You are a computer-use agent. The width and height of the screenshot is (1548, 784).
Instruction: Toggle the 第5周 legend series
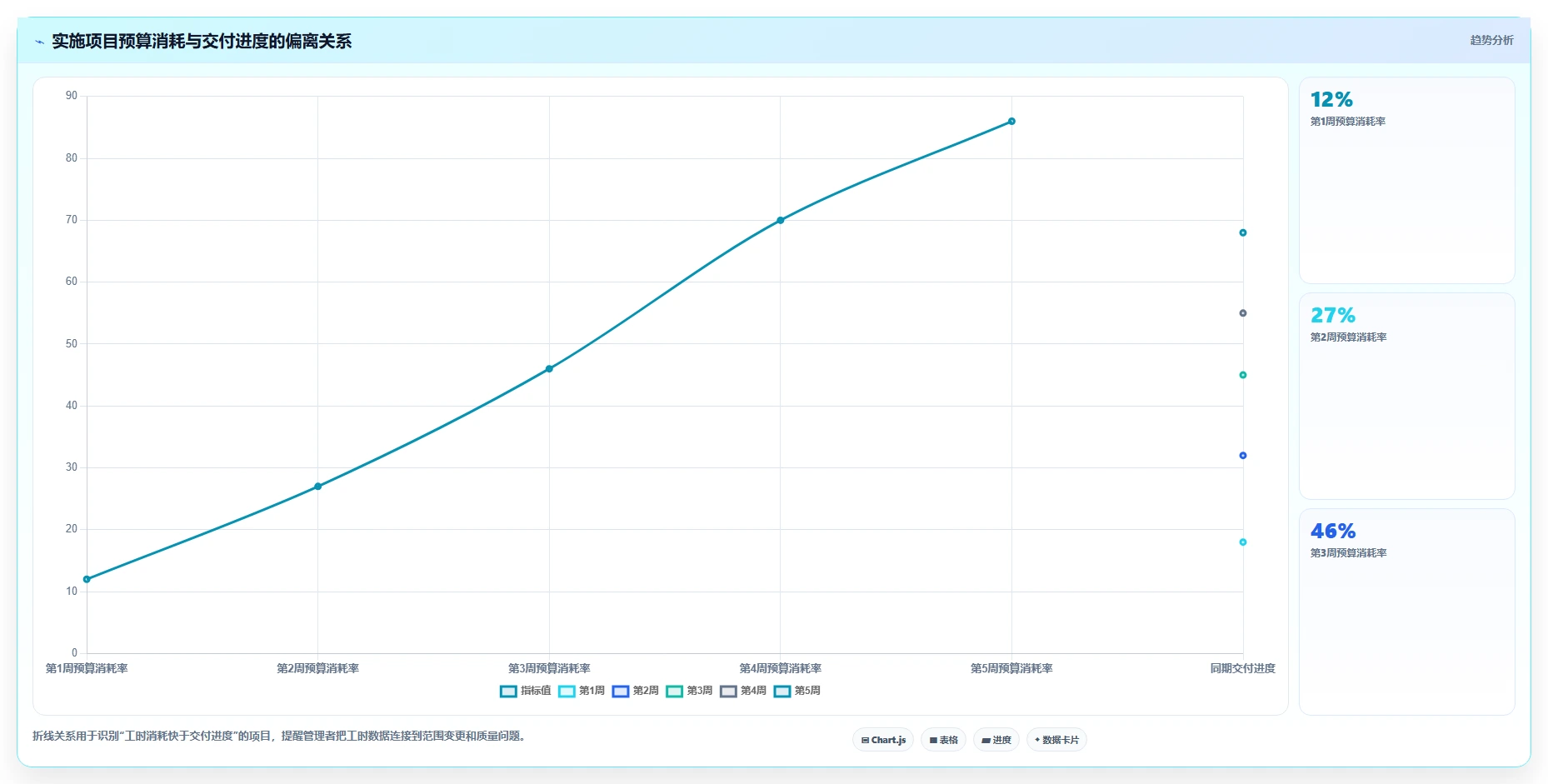(797, 691)
